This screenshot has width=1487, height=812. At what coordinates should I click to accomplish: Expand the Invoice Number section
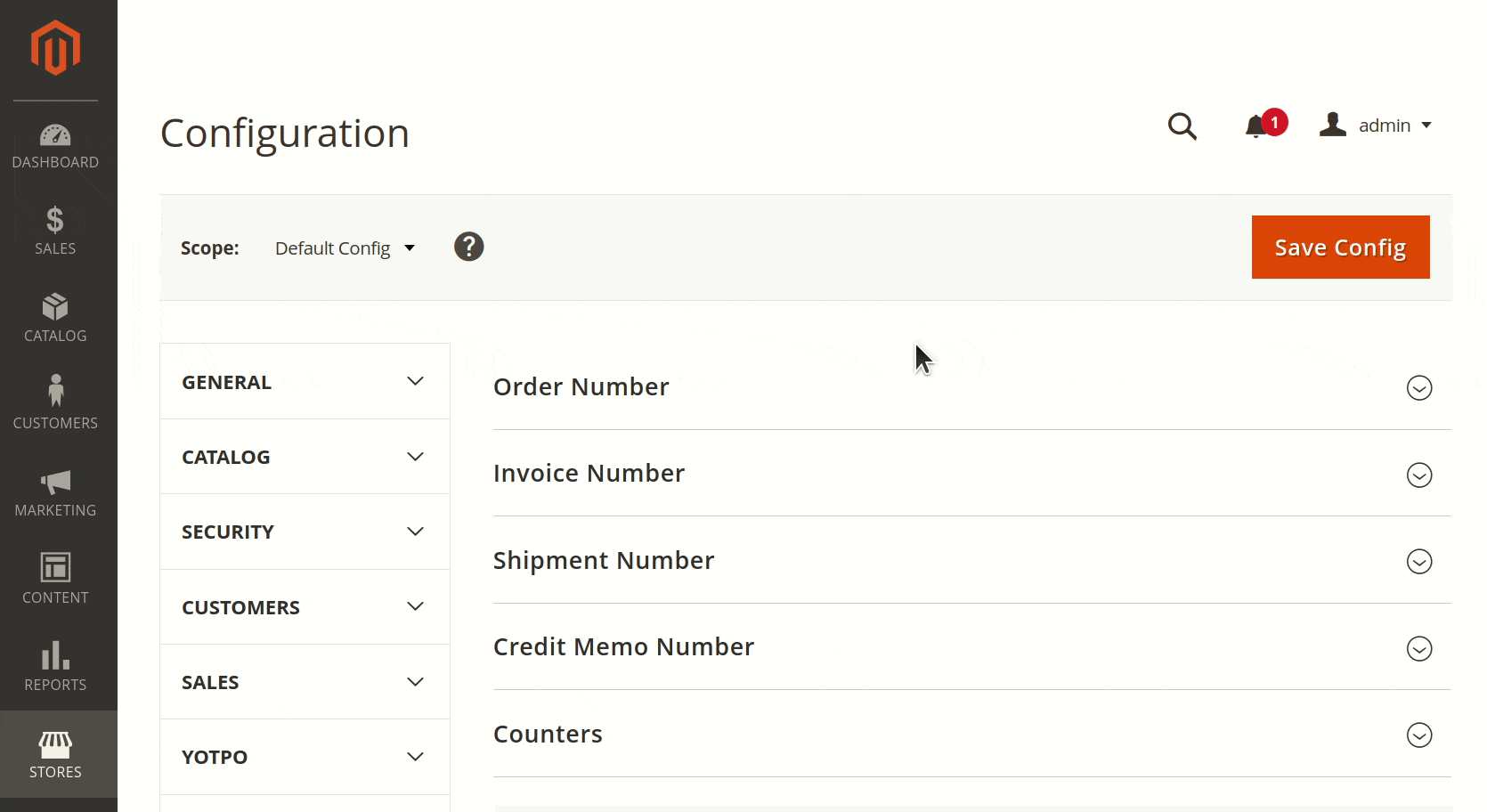click(x=1418, y=475)
